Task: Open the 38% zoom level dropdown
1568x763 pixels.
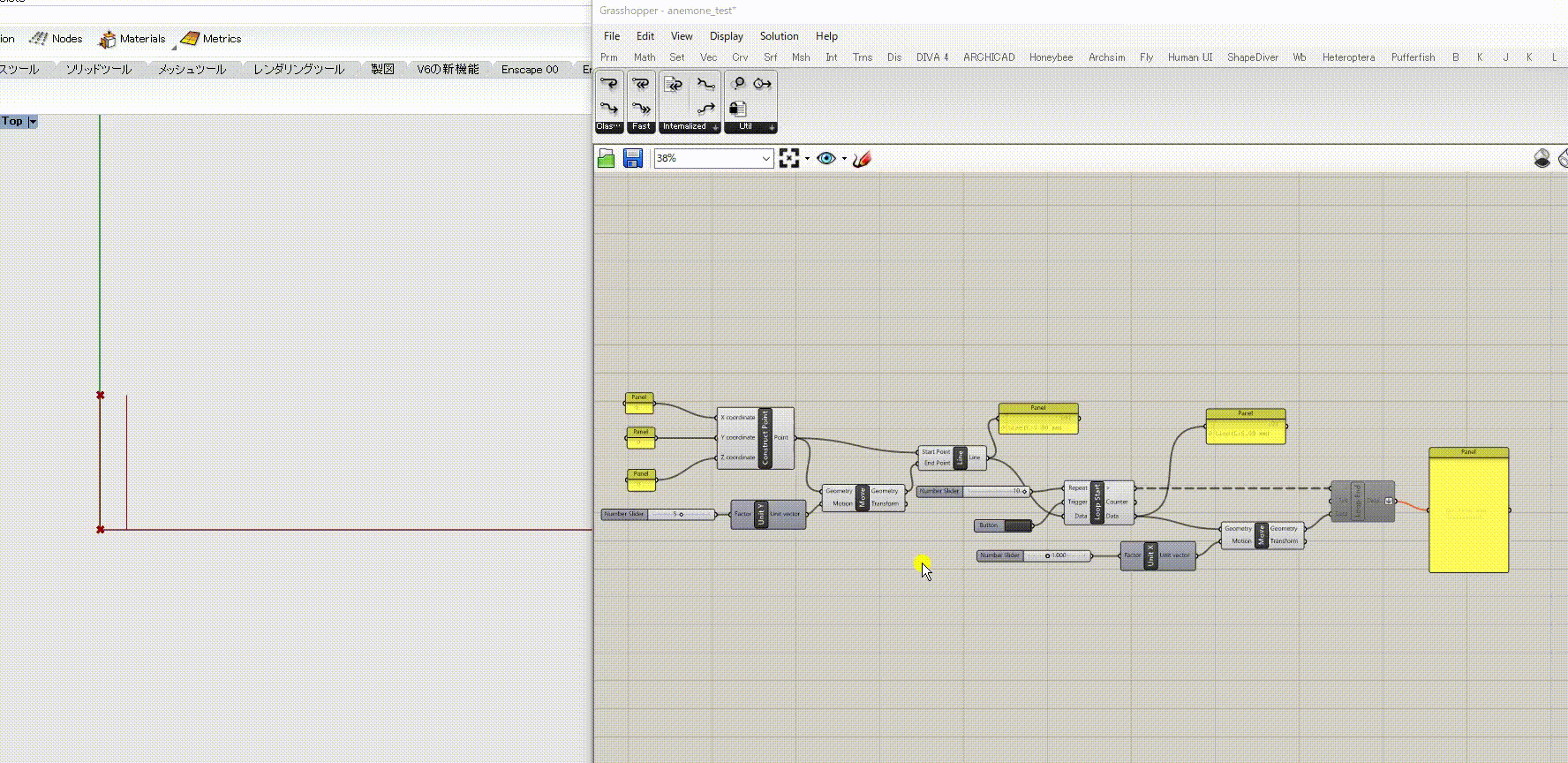Action: pos(765,158)
